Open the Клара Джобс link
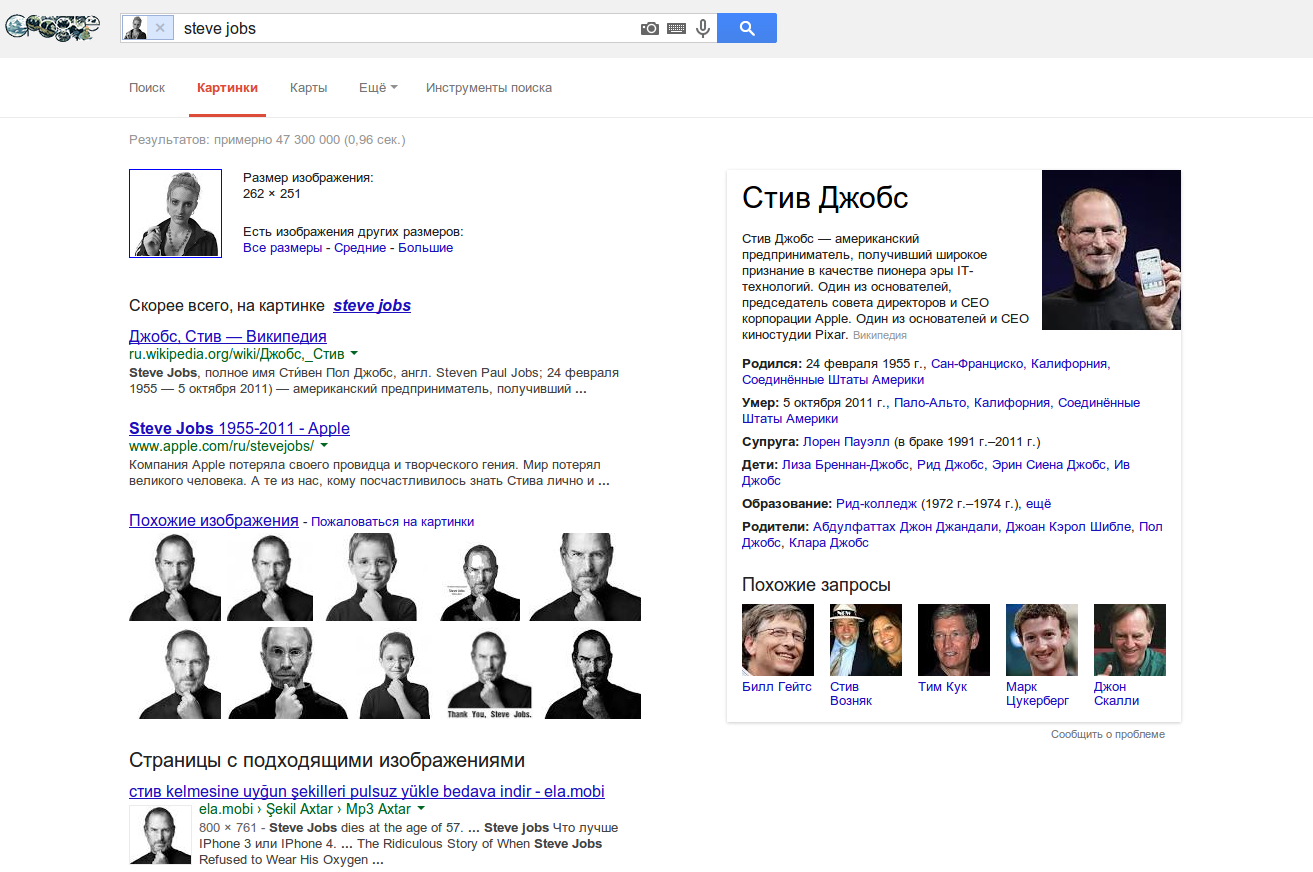Screen dimensions: 1313x872 pyautogui.click(x=829, y=543)
